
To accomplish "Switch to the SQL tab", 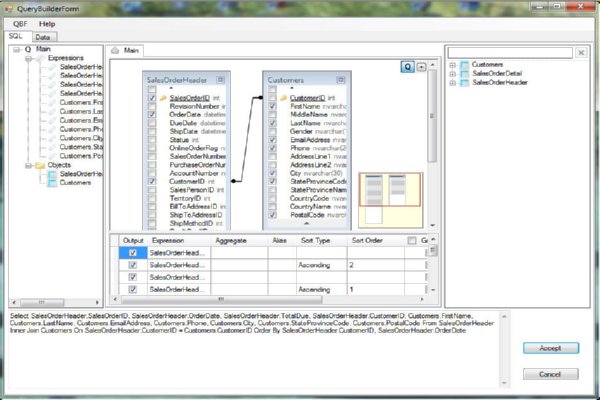I will tap(16, 36).
